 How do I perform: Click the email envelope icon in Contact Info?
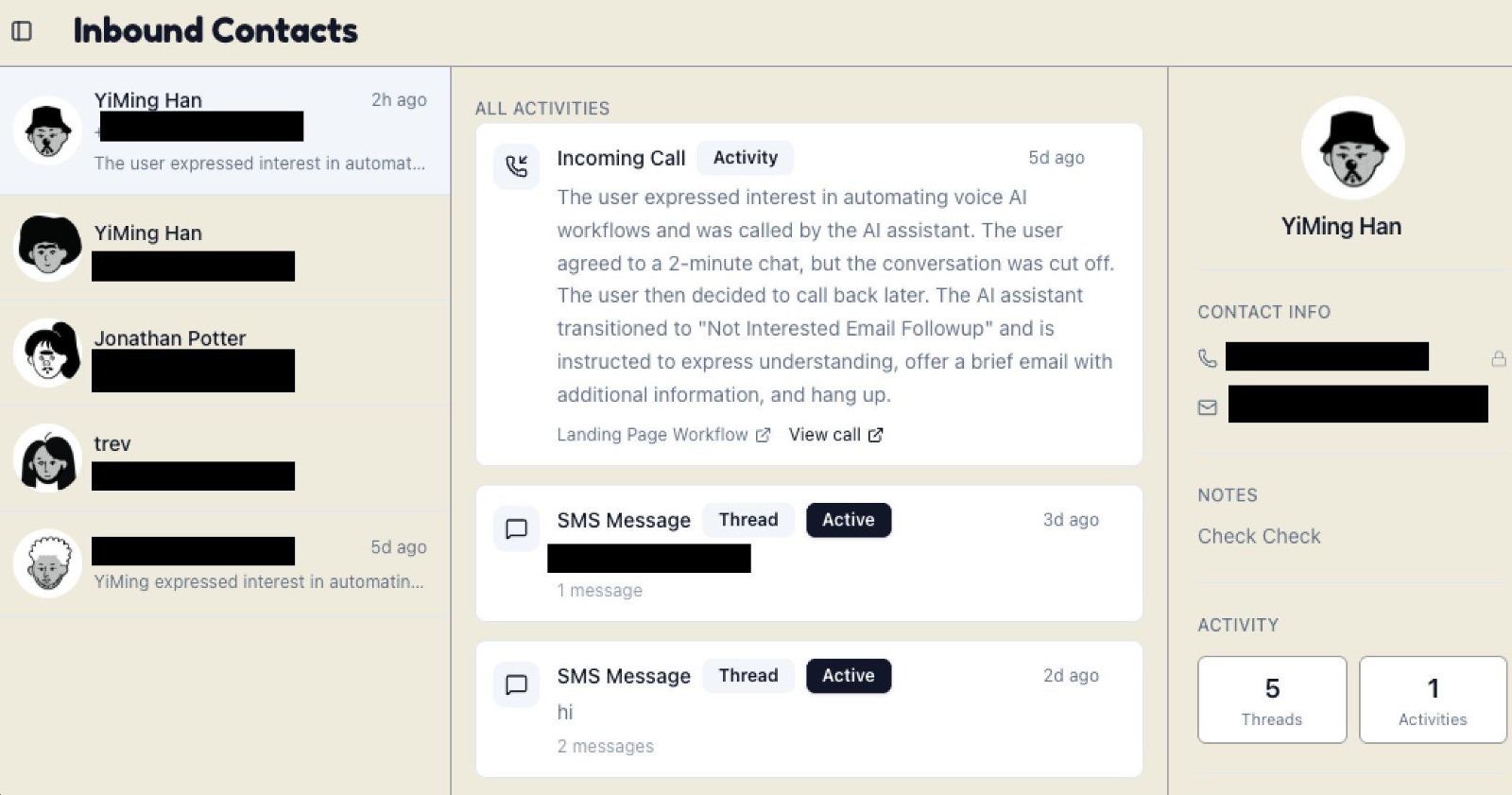1208,407
